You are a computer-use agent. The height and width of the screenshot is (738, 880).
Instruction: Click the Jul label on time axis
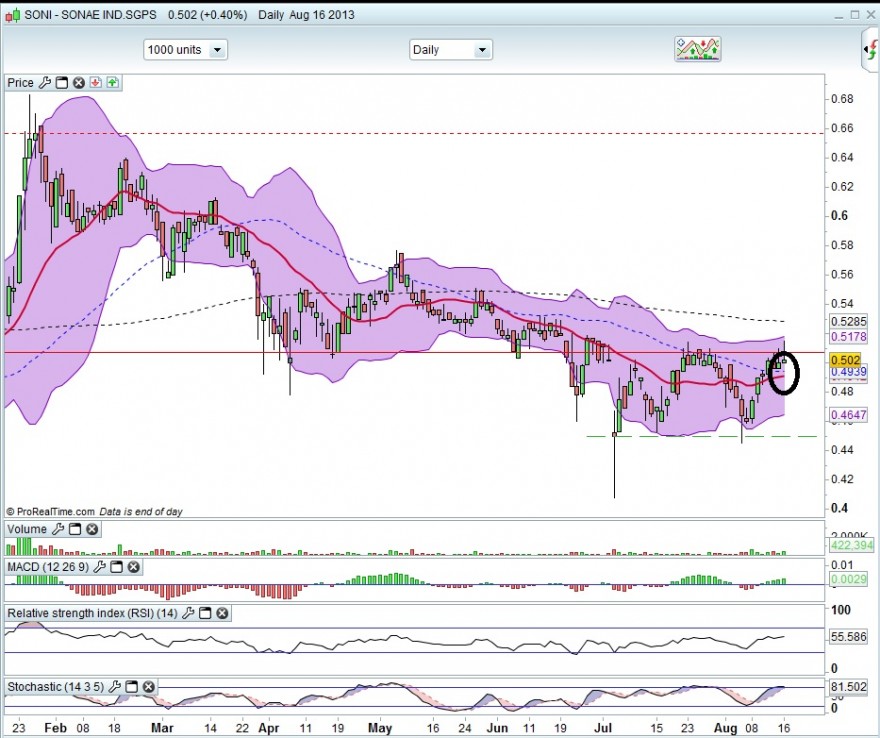coord(603,728)
